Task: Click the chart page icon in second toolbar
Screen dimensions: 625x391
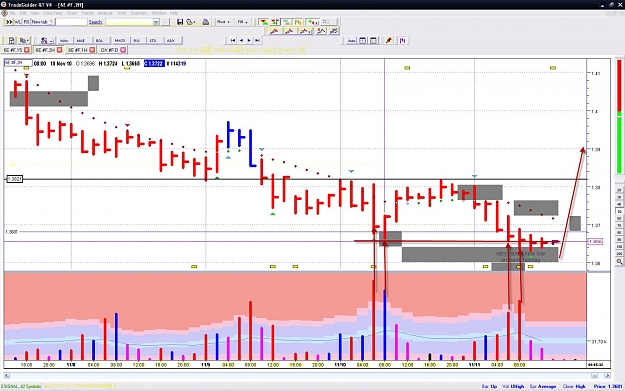Action: [11, 40]
